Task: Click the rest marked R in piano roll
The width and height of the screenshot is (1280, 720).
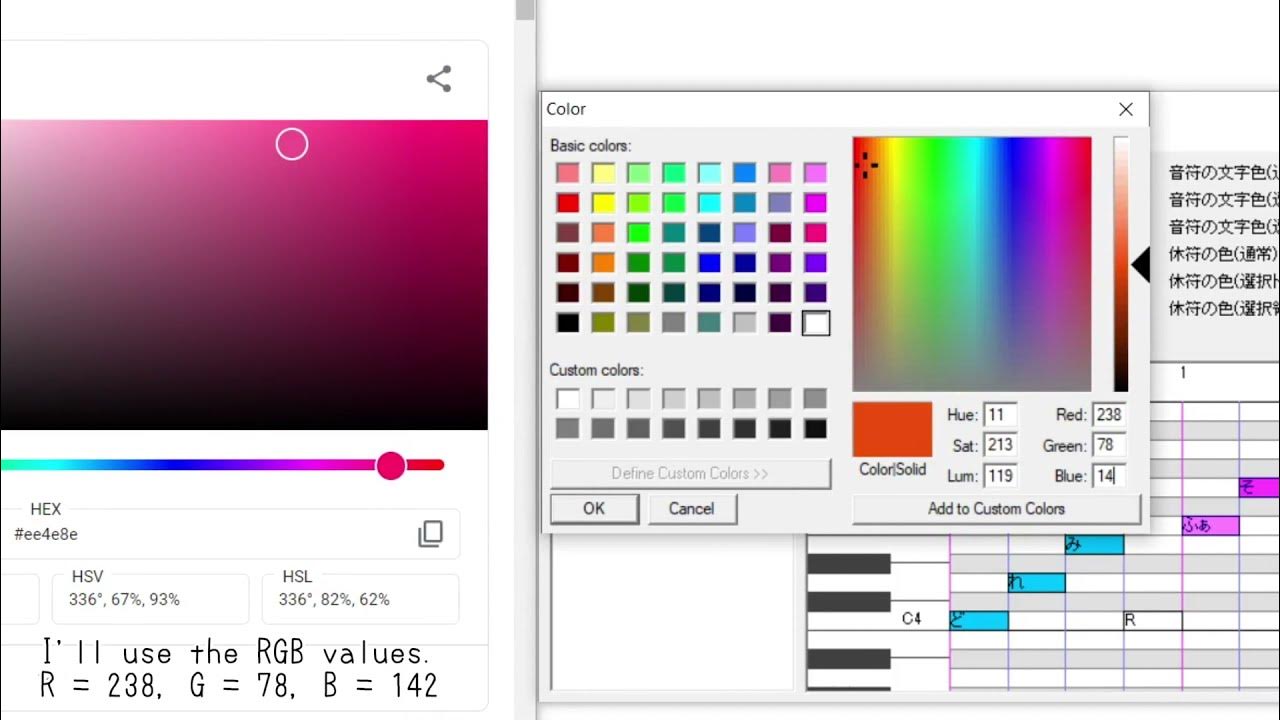Action: coord(1152,620)
